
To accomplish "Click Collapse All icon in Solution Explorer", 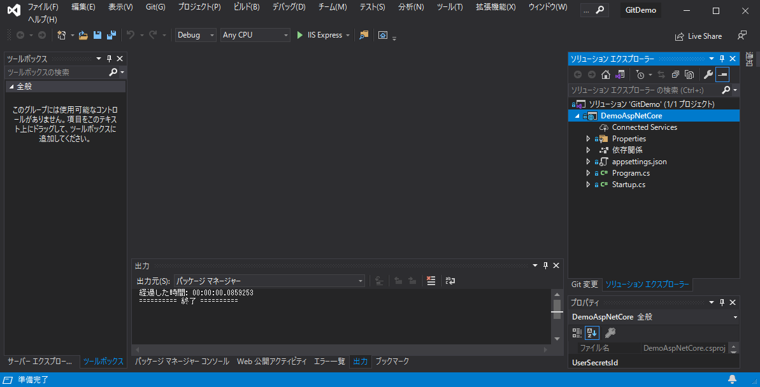I will click(675, 75).
